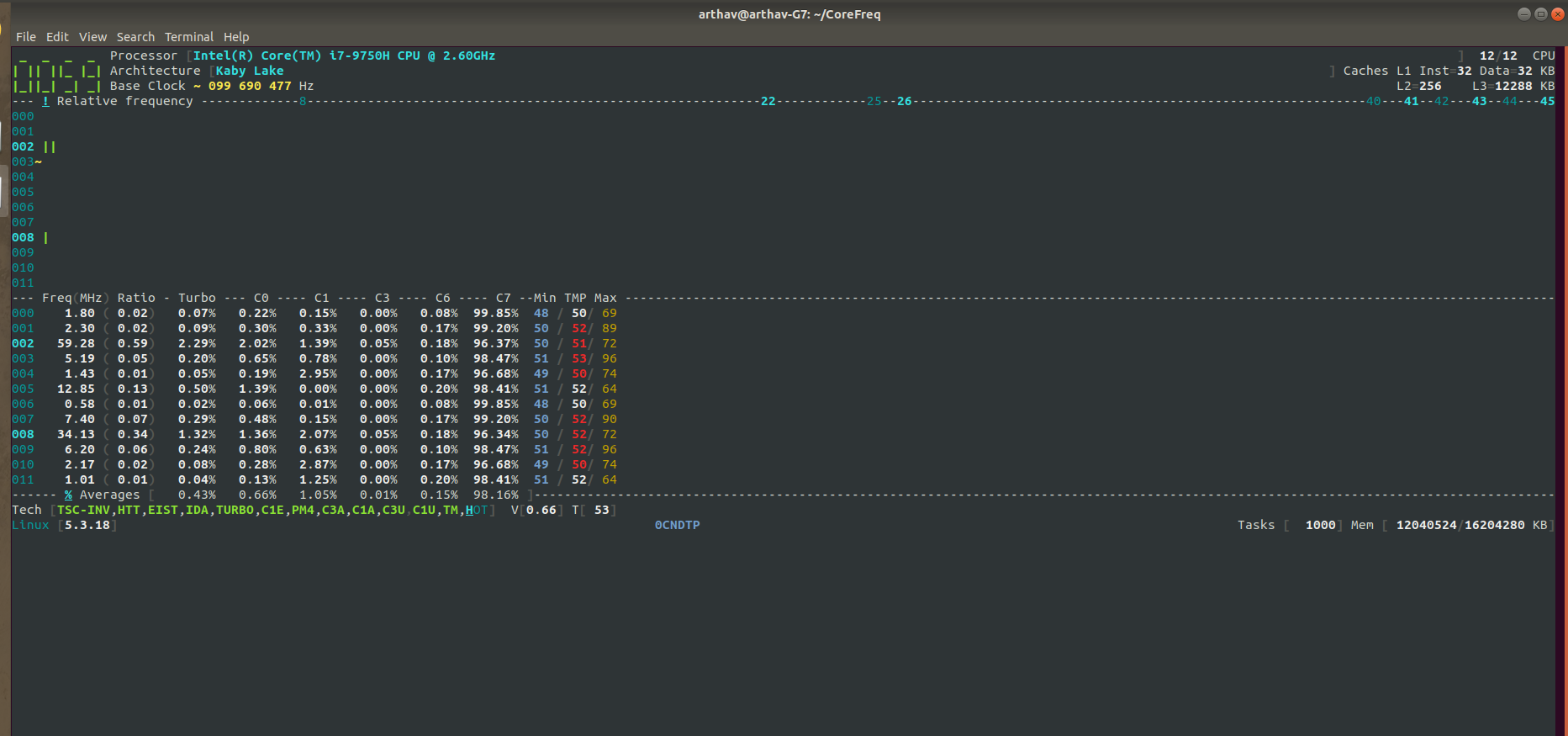Click the 0CNDTP indicator
Viewport: 1568px width, 736px height.
click(678, 525)
